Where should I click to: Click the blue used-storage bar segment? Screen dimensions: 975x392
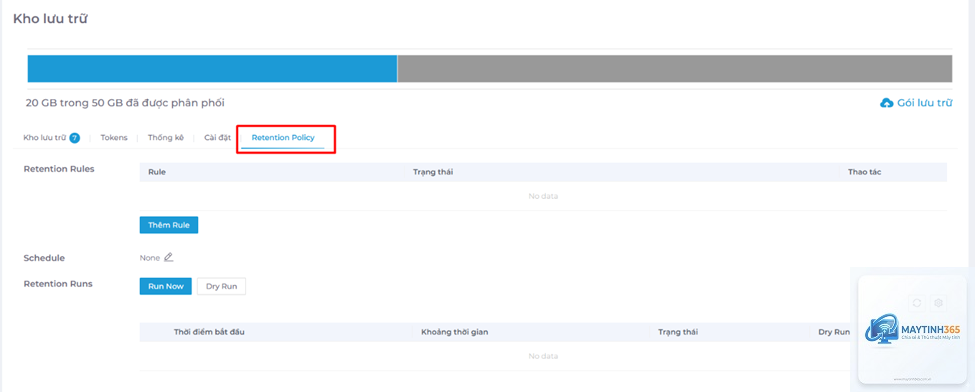tap(212, 68)
